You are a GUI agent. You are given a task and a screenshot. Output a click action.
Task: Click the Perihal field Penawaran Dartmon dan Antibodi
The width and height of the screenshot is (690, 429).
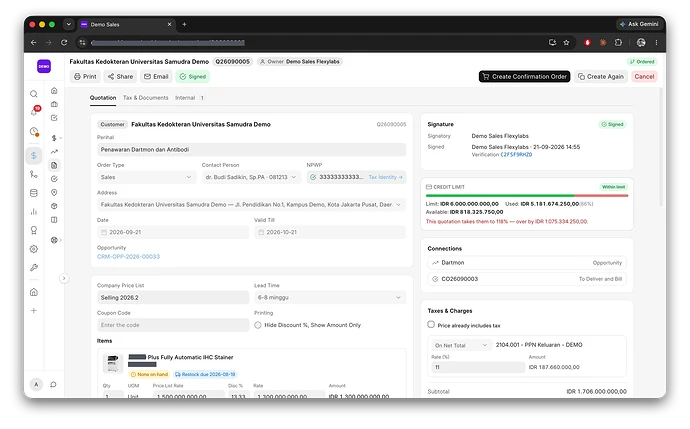pyautogui.click(x=251, y=150)
